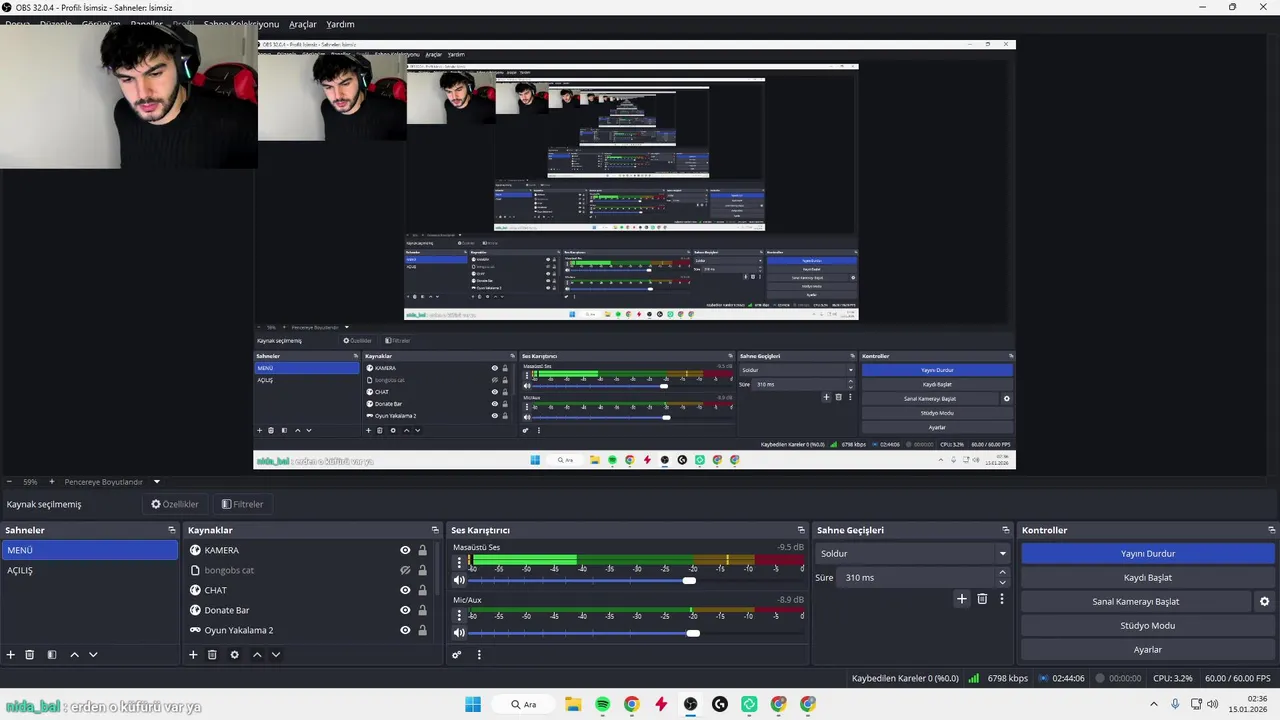The height and width of the screenshot is (720, 1280).
Task: Open Spotify from the taskbar
Action: coord(602,704)
